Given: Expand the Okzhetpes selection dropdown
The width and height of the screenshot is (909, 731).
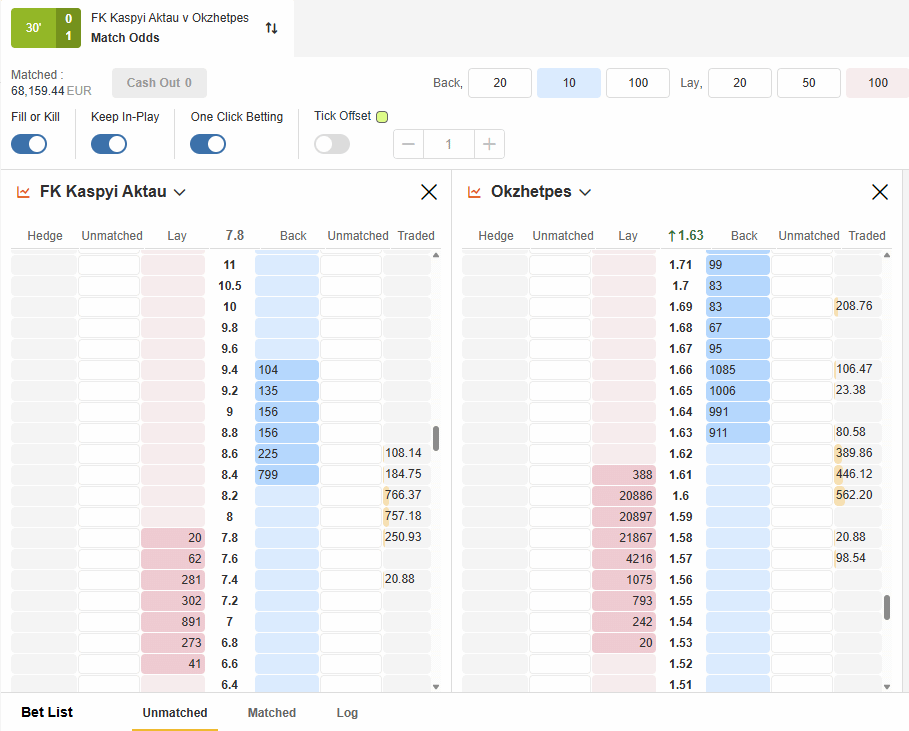Looking at the screenshot, I should 586,192.
